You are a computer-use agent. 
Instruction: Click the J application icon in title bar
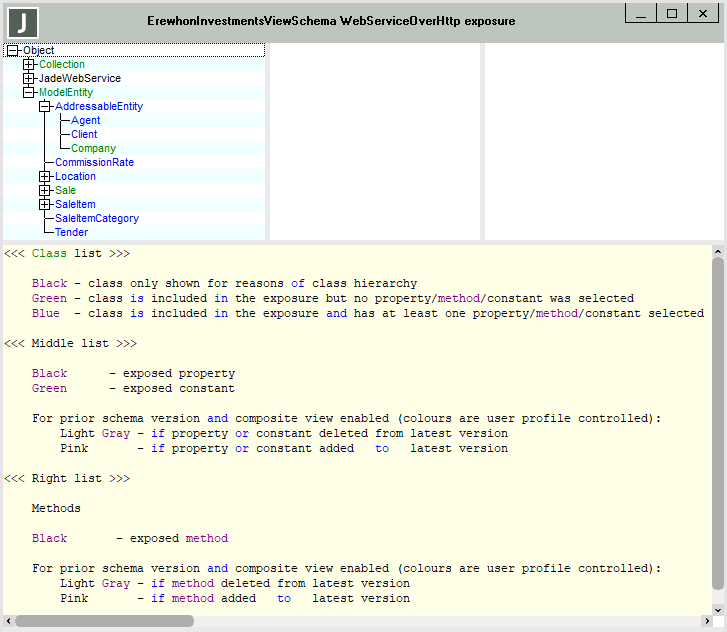pos(22,21)
